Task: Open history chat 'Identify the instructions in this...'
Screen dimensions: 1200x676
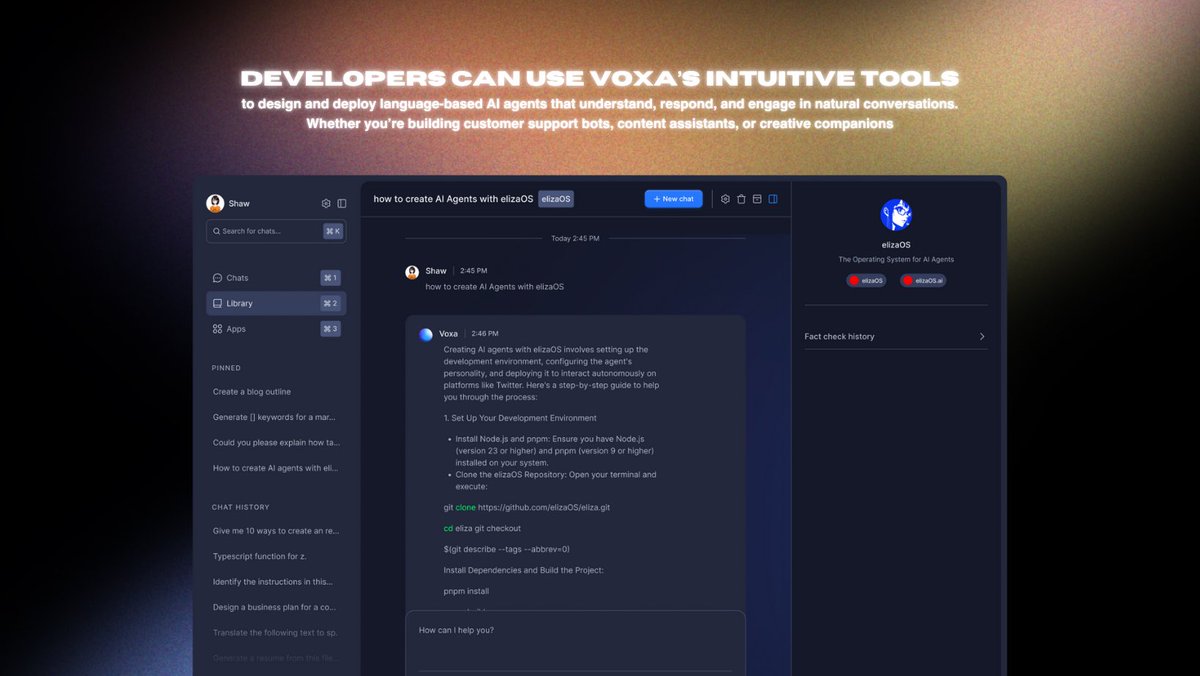Action: point(272,582)
